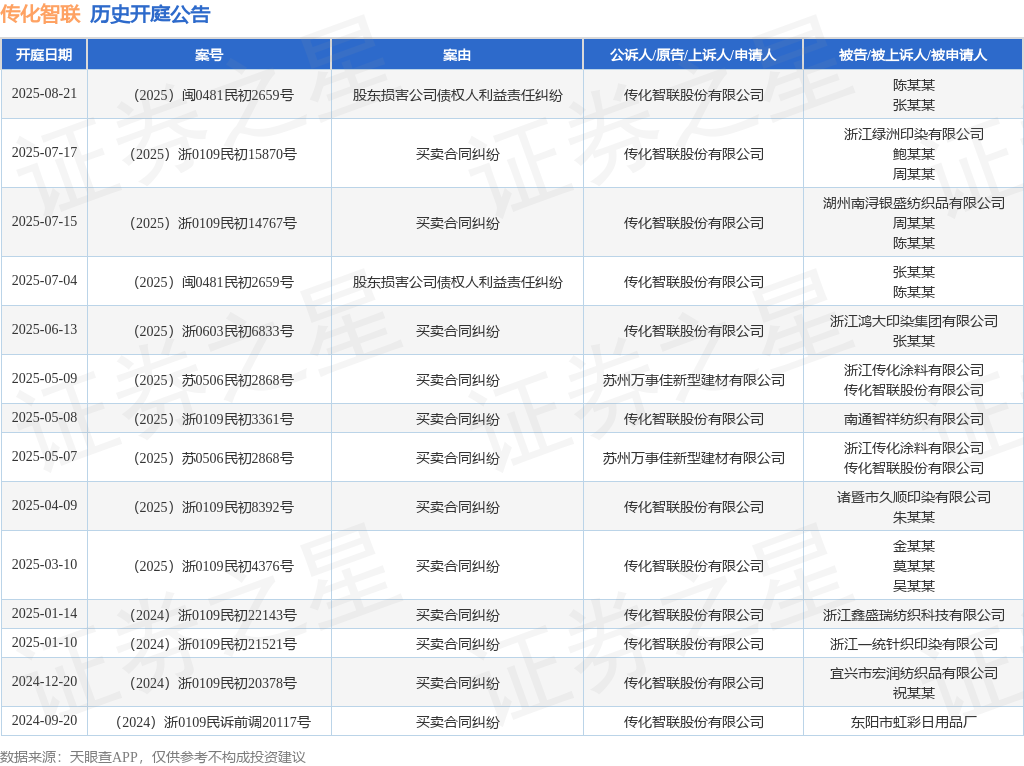Viewport: 1024px width, 766px height.
Task: Click 买卖合同纠纷 in the 2025-06-13 row
Action: [457, 331]
